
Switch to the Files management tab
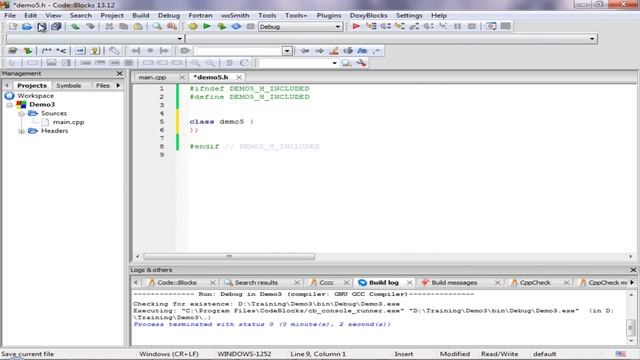pos(102,85)
